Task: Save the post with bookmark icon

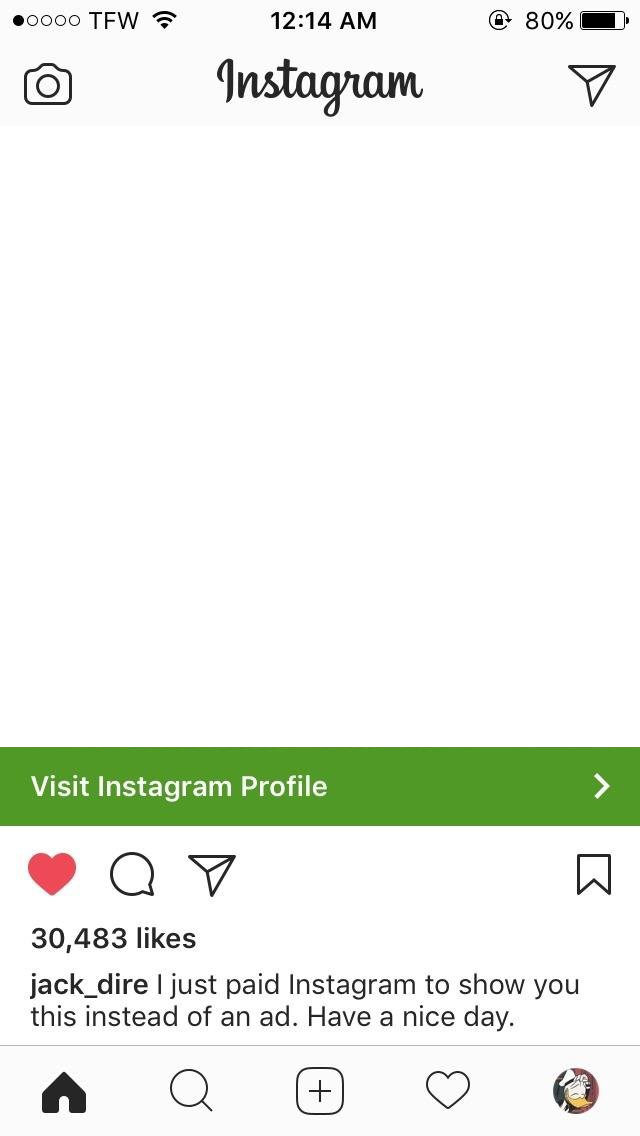Action: pyautogui.click(x=594, y=874)
